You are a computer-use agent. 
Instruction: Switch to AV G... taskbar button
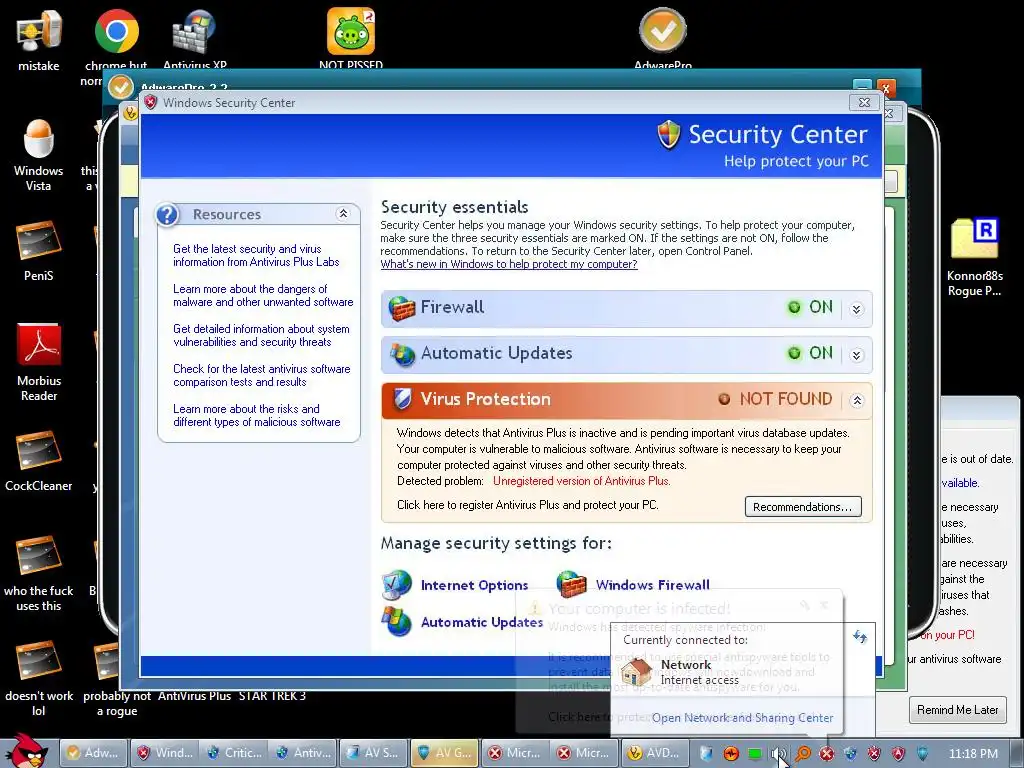click(x=444, y=753)
